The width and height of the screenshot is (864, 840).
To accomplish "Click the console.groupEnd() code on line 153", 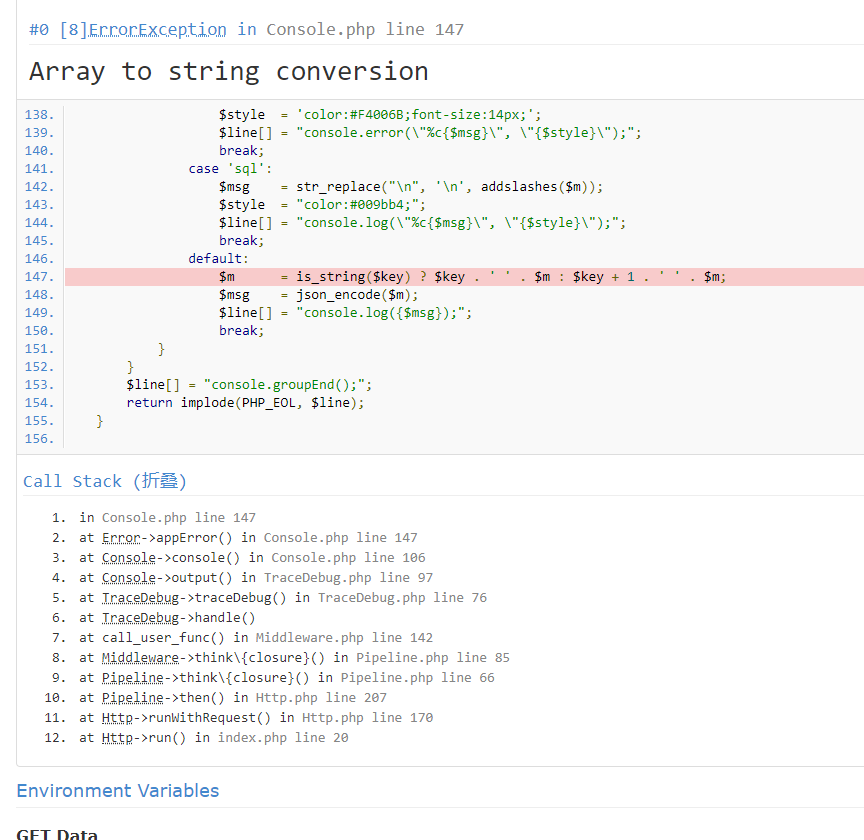I will tap(288, 385).
